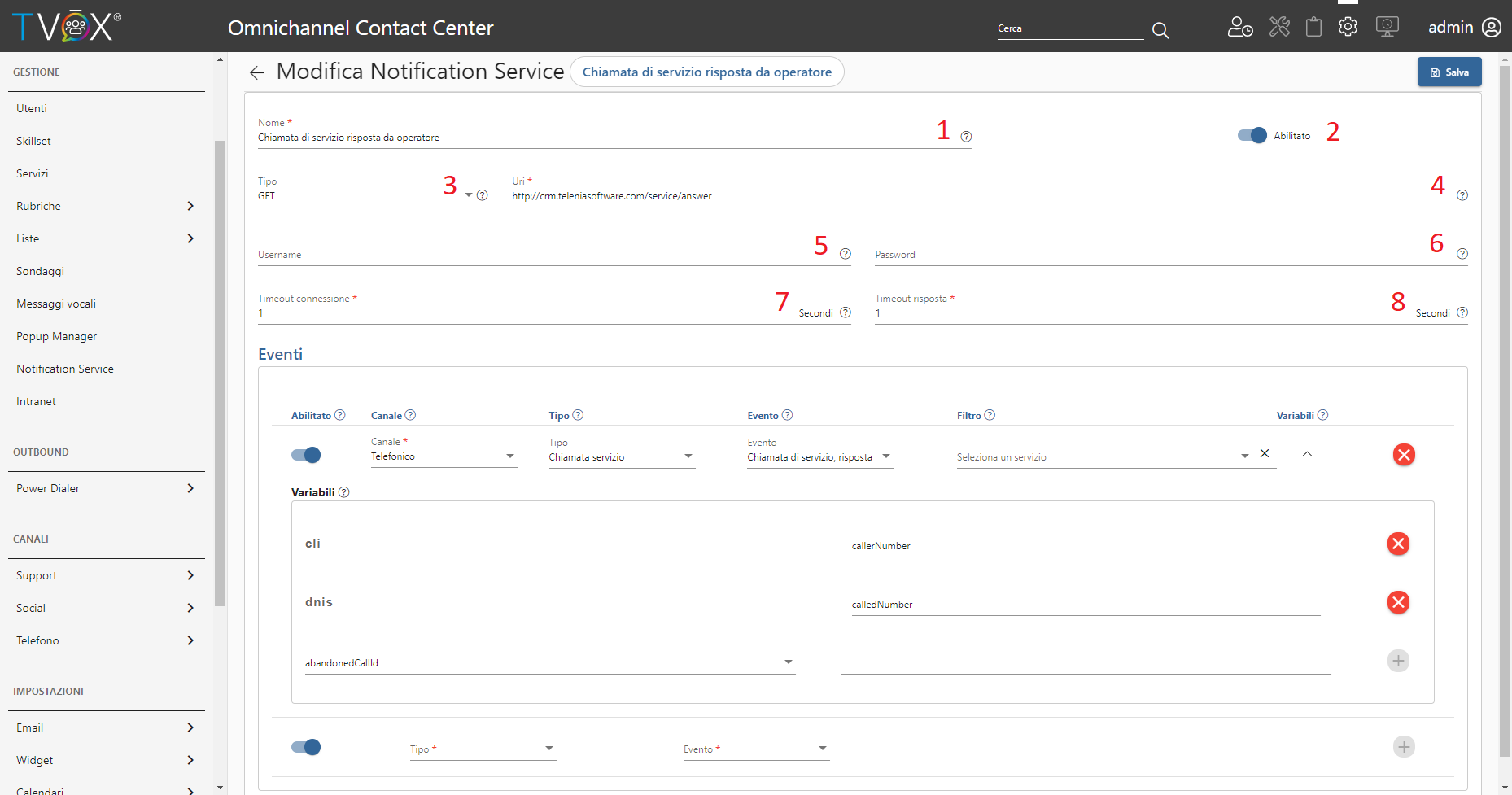Show help for the Uri field
Viewport: 1512px width, 795px height.
(x=1462, y=195)
